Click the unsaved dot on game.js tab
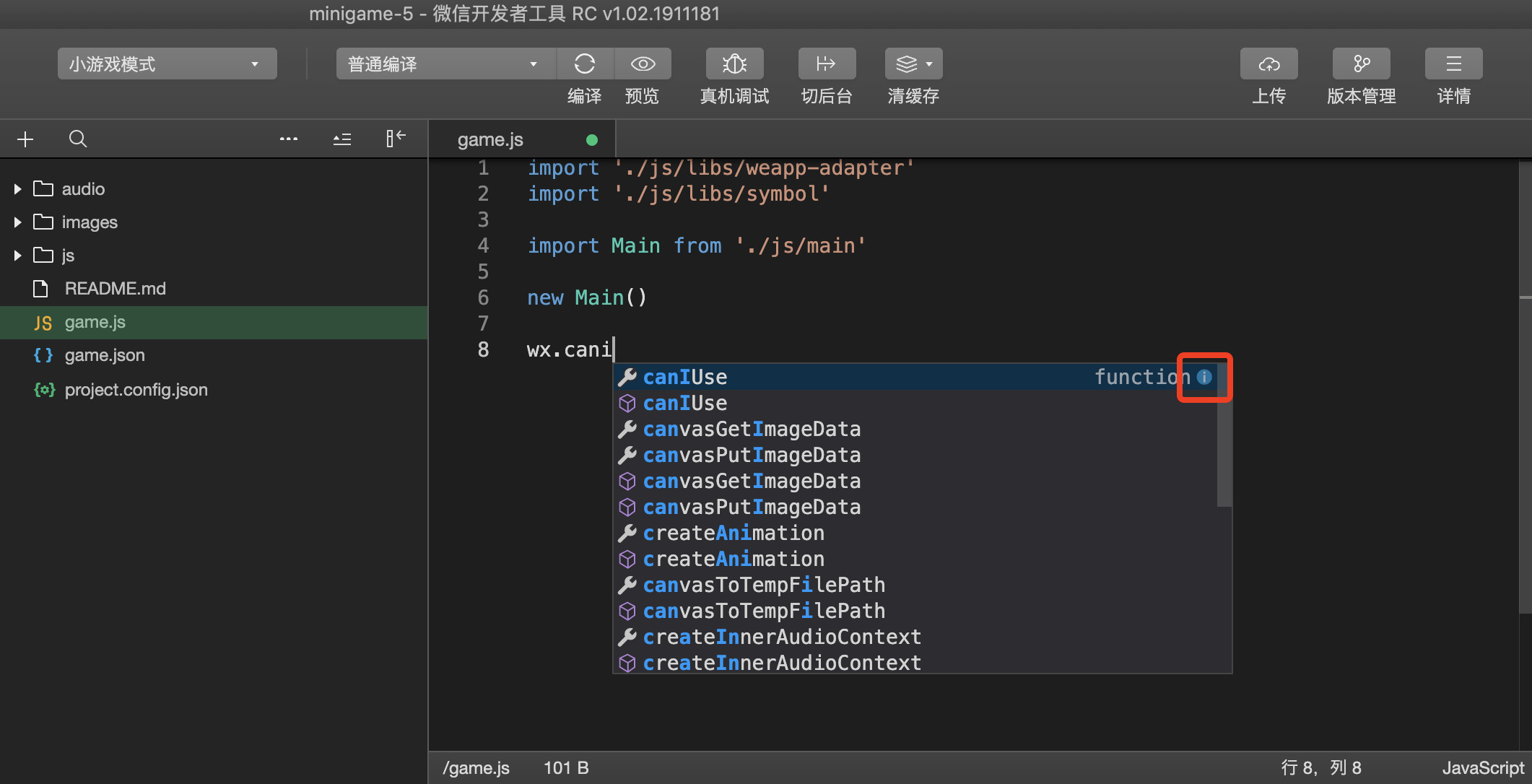This screenshot has width=1532, height=784. pos(592,139)
